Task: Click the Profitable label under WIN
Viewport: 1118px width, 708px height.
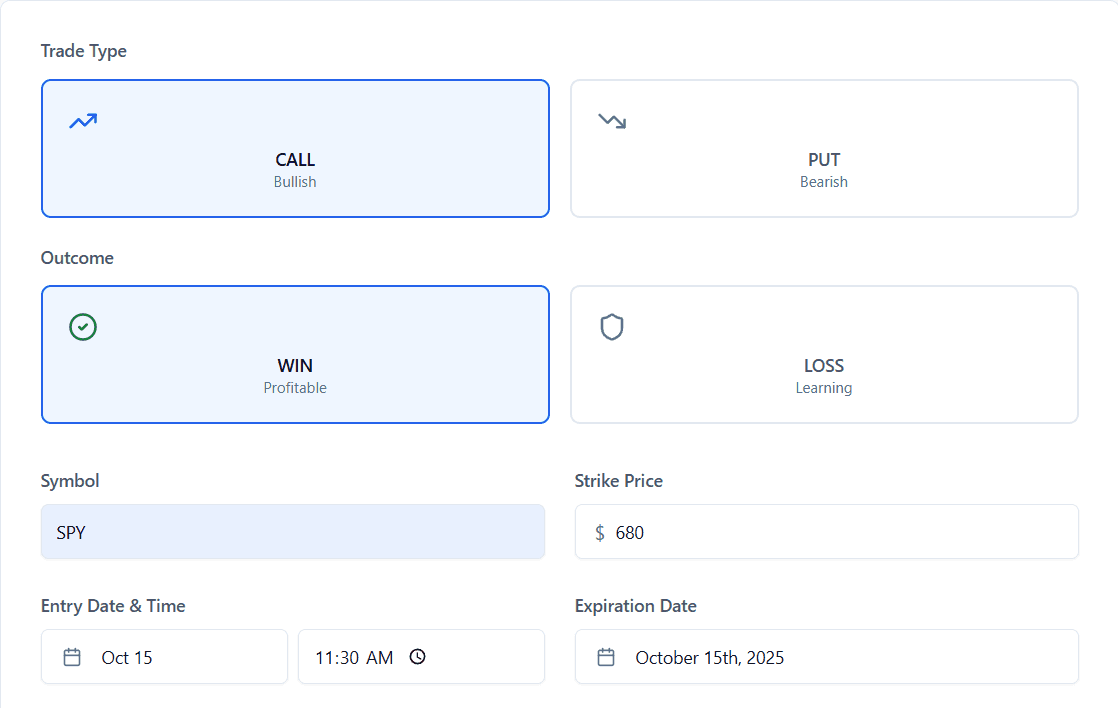Action: [295, 387]
